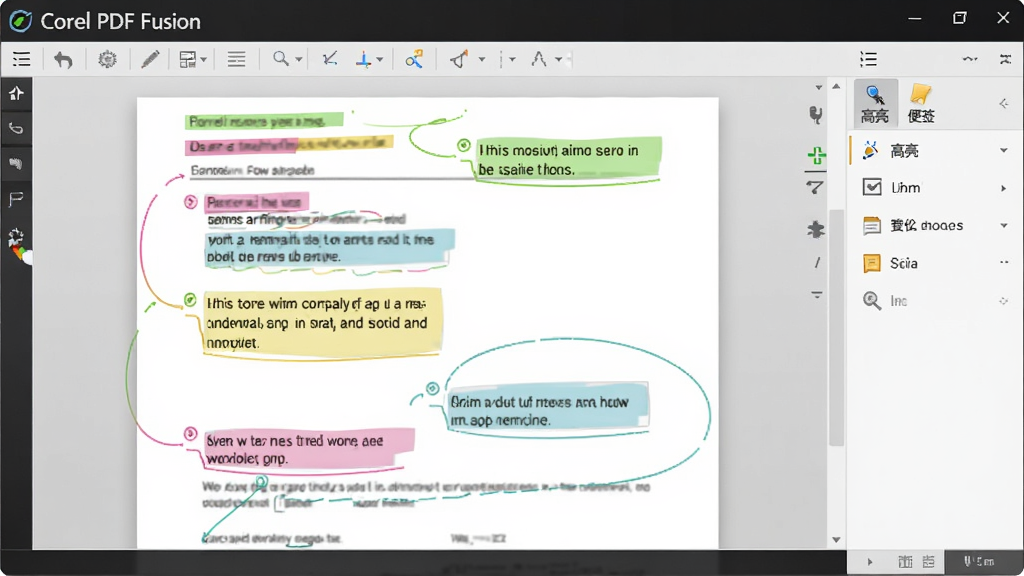Click the green plus icon in vertical strip
Viewport: 1024px width, 576px height.
point(816,155)
